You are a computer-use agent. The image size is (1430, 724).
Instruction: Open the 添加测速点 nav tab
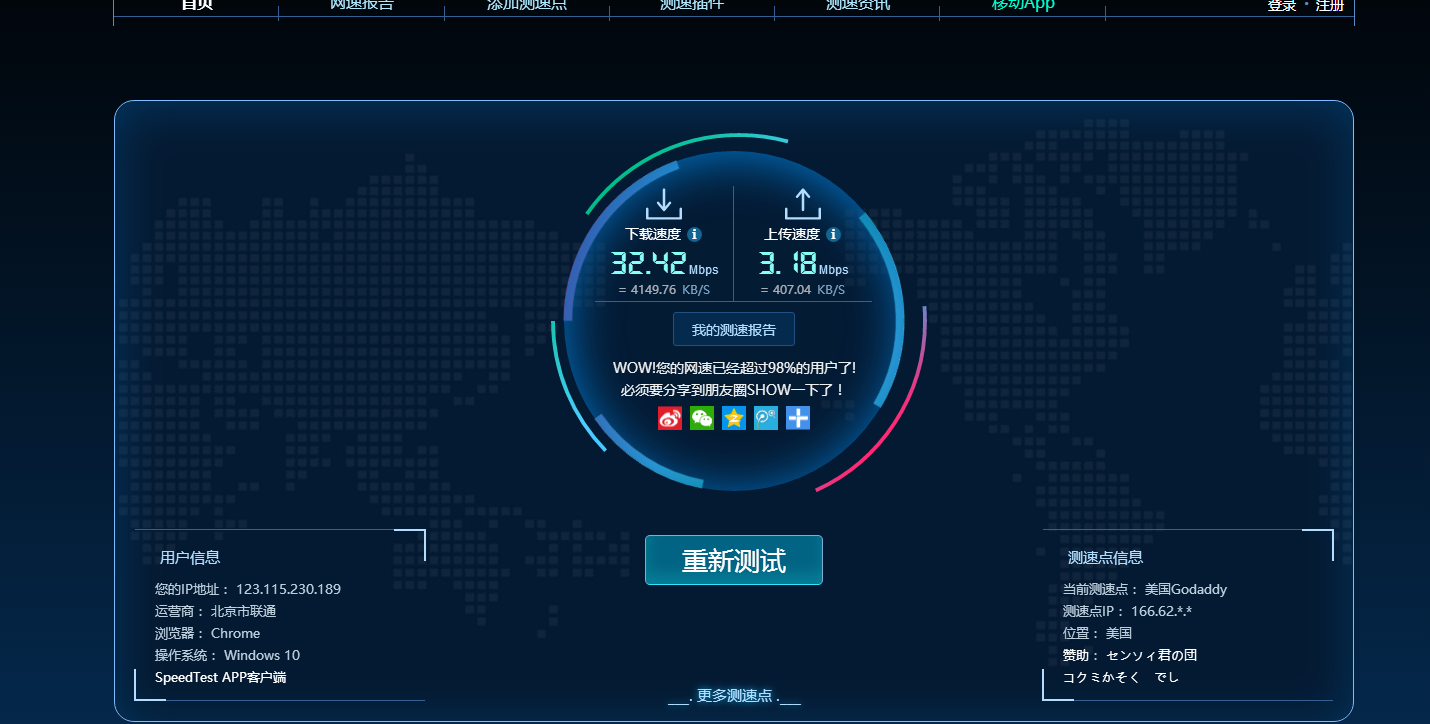coord(527,6)
